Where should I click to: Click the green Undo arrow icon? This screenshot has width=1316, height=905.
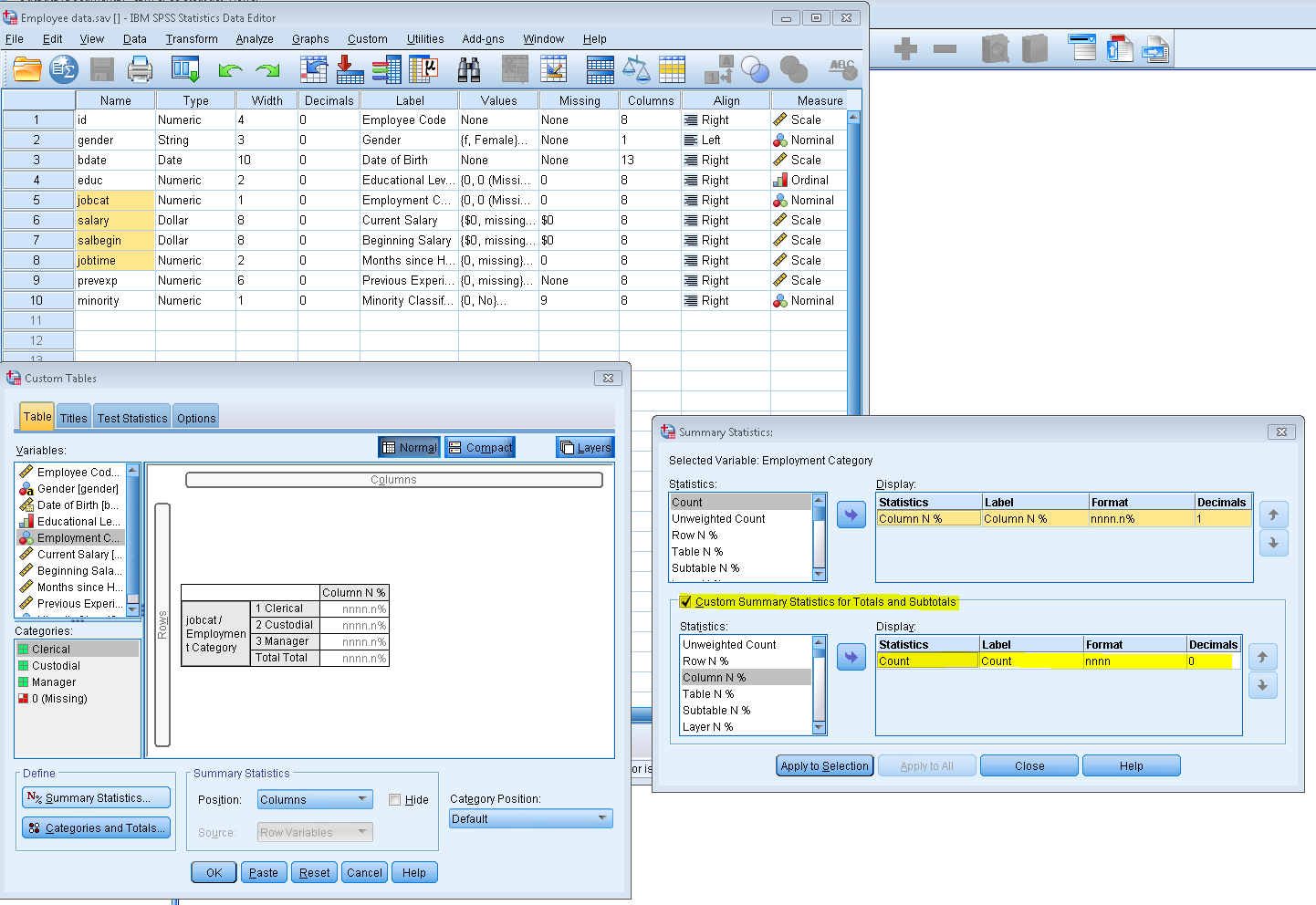(230, 70)
